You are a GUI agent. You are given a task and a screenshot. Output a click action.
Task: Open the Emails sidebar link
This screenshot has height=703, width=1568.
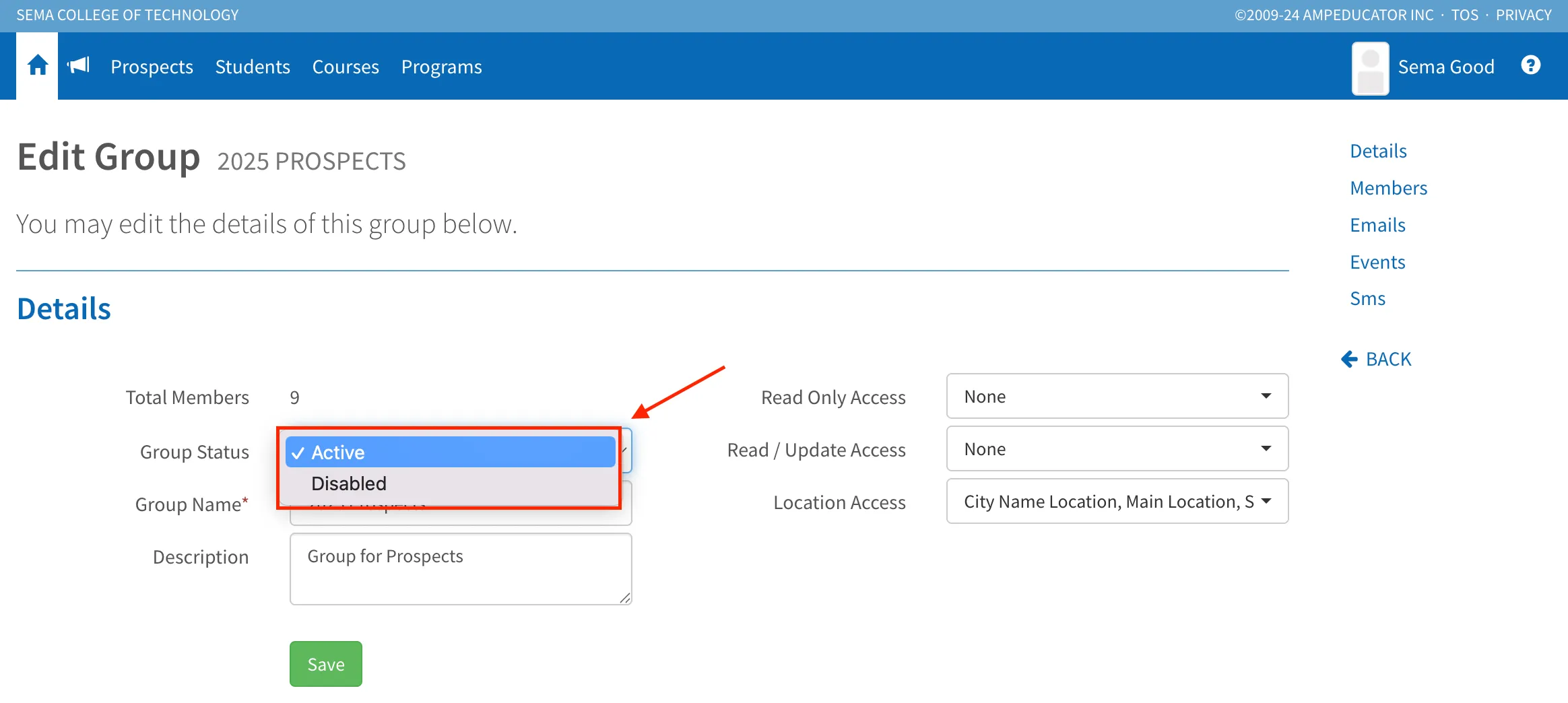pos(1377,225)
